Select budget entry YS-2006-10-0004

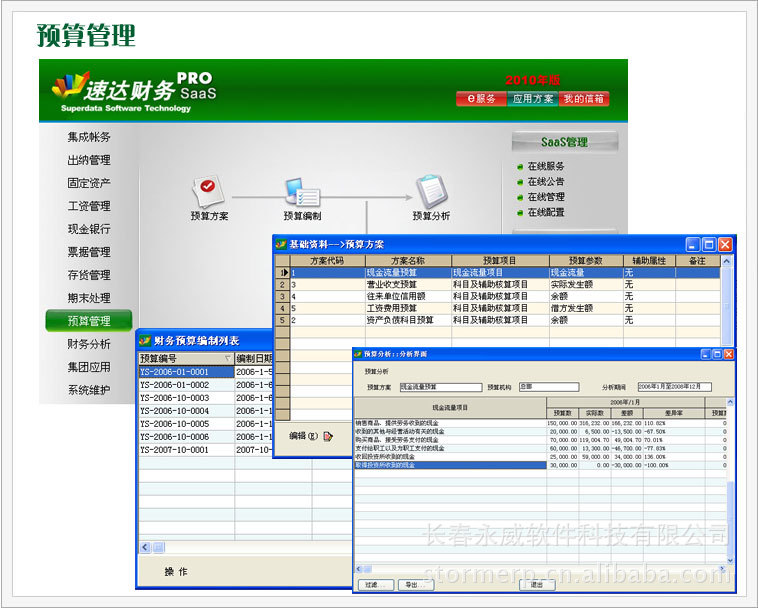[x=186, y=411]
